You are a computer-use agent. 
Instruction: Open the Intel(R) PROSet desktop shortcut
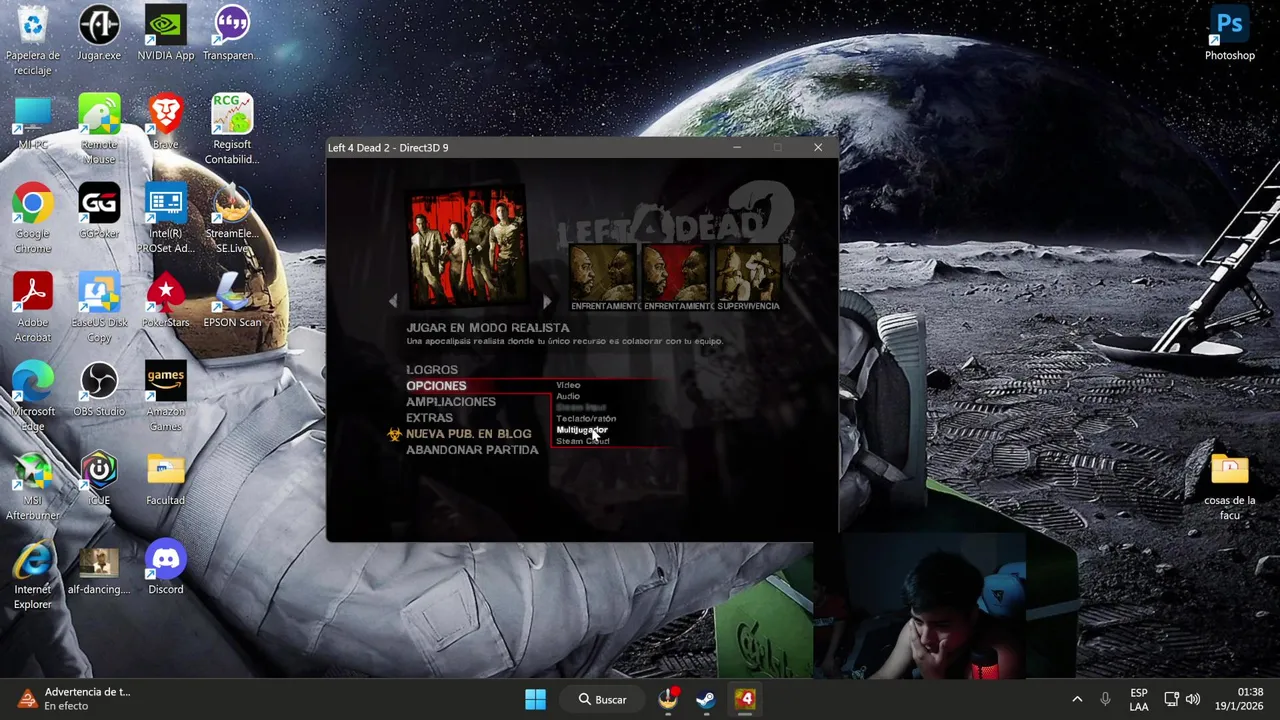point(166,219)
